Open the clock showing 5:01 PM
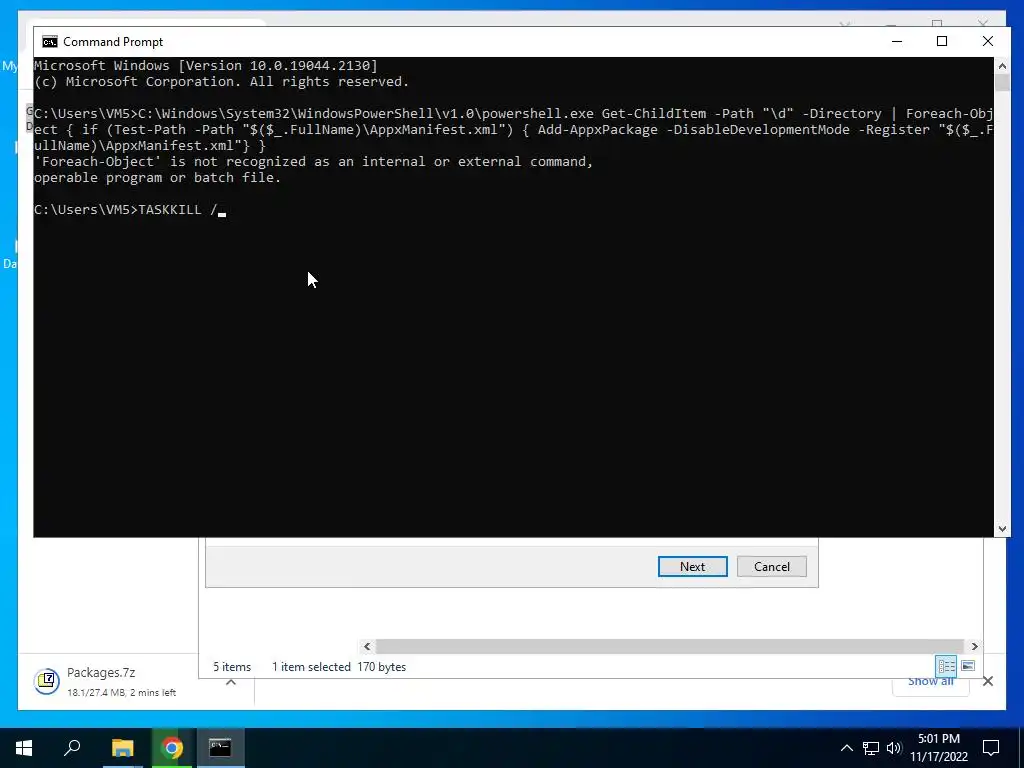1024x768 pixels. pos(939,739)
